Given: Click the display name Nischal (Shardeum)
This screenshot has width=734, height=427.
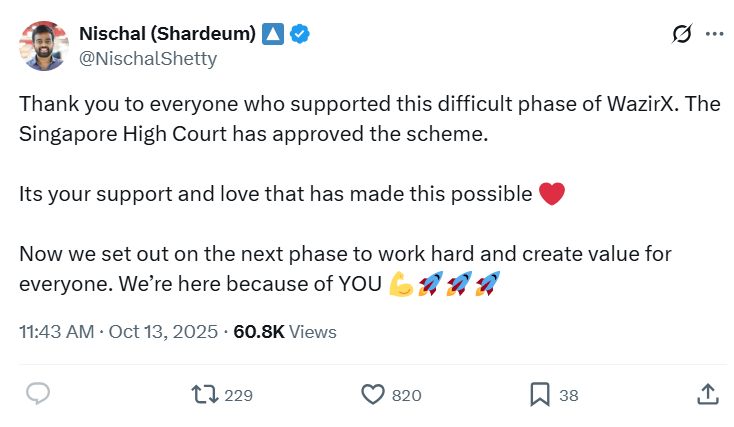Looking at the screenshot, I should (166, 33).
